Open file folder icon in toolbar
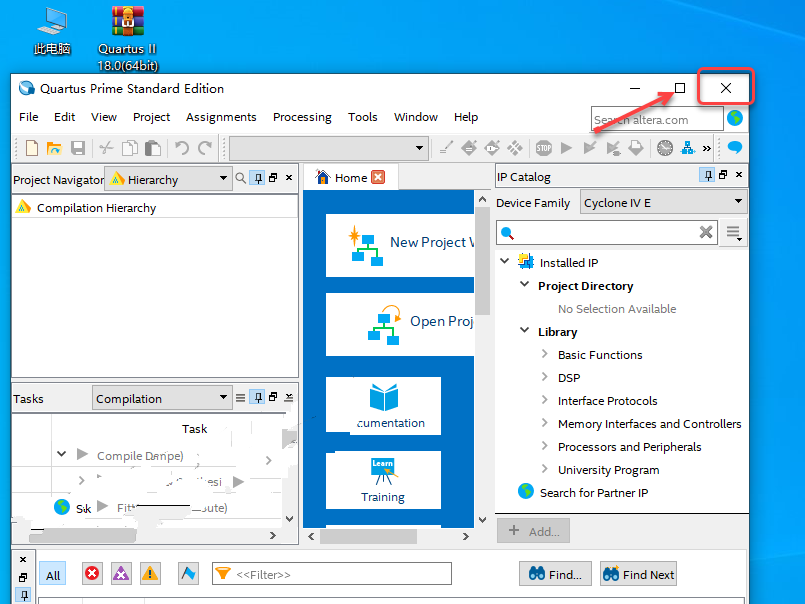 pyautogui.click(x=54, y=148)
